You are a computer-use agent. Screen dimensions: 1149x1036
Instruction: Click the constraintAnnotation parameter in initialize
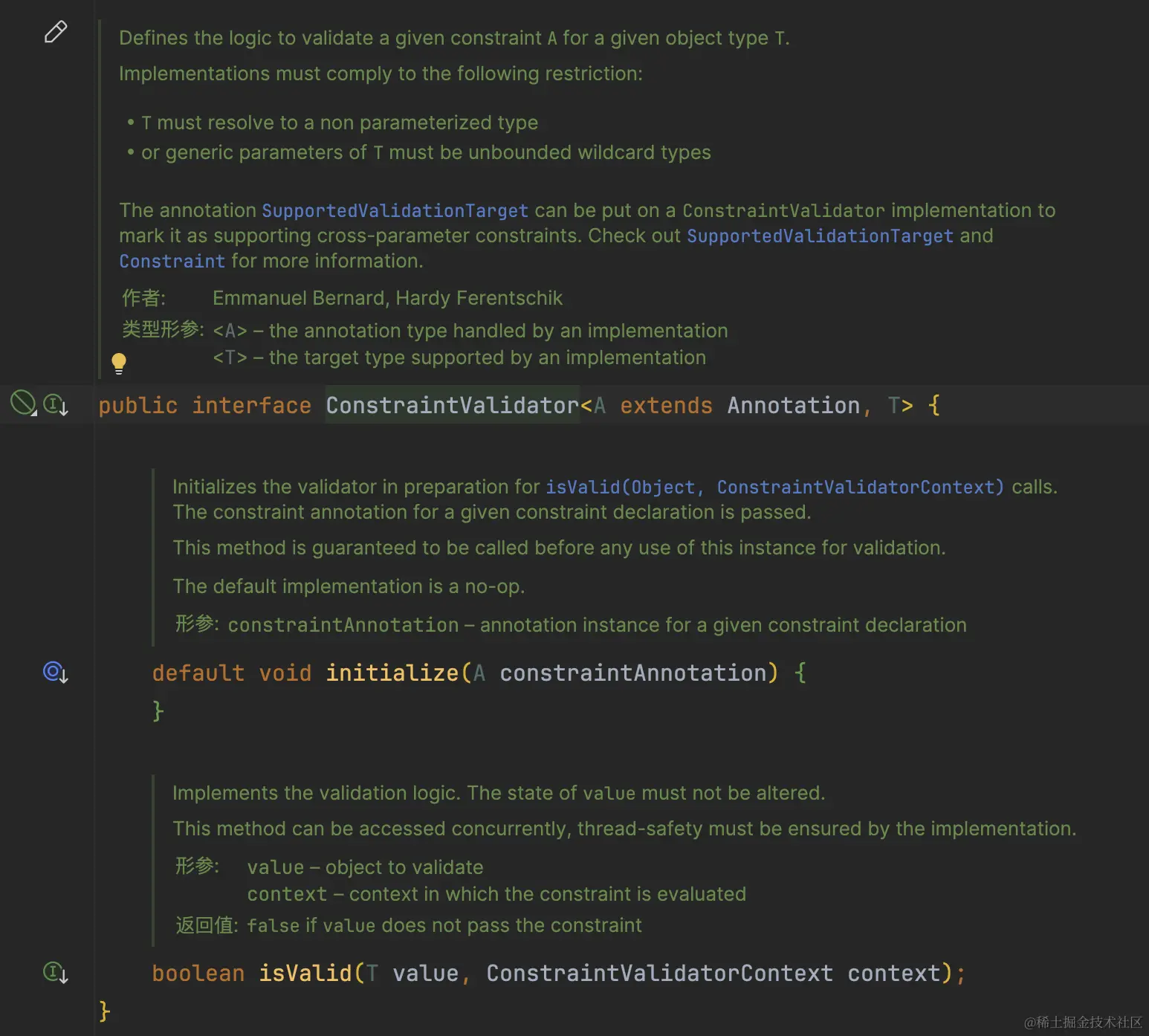tap(633, 673)
